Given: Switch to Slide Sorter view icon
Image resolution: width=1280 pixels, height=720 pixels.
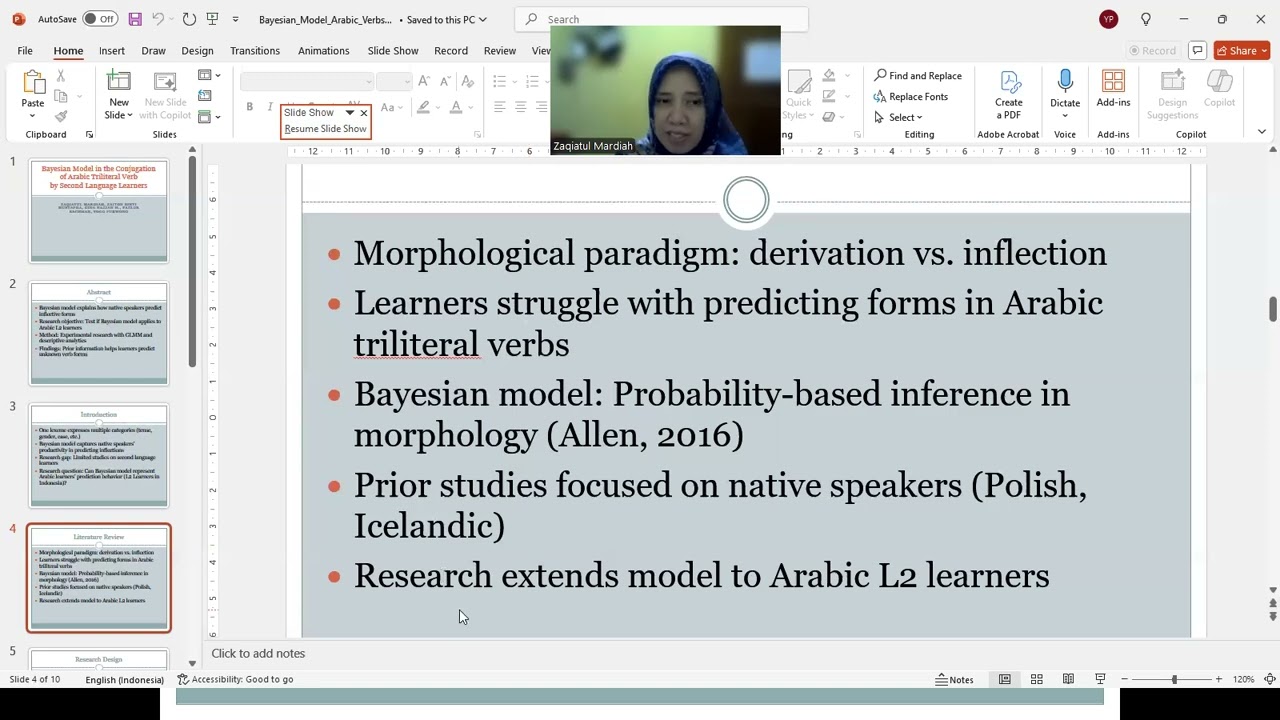Looking at the screenshot, I should coord(1037,679).
